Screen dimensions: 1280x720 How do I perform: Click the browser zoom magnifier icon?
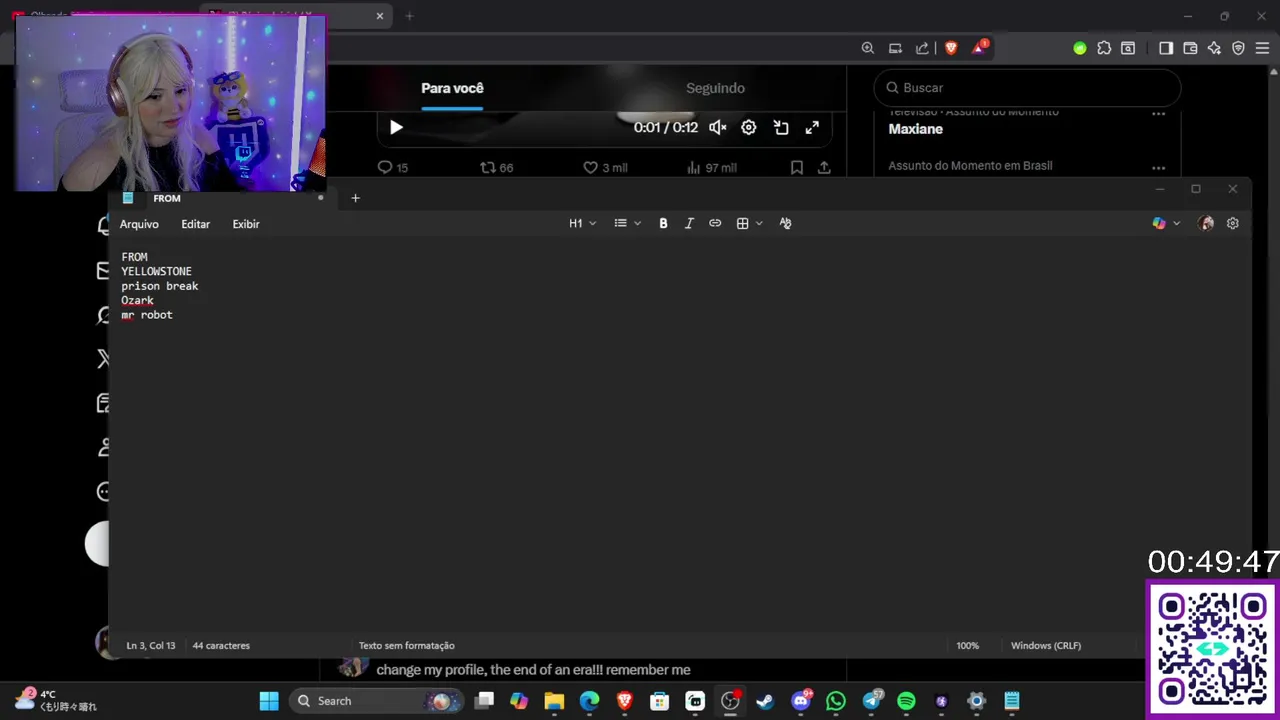(868, 48)
